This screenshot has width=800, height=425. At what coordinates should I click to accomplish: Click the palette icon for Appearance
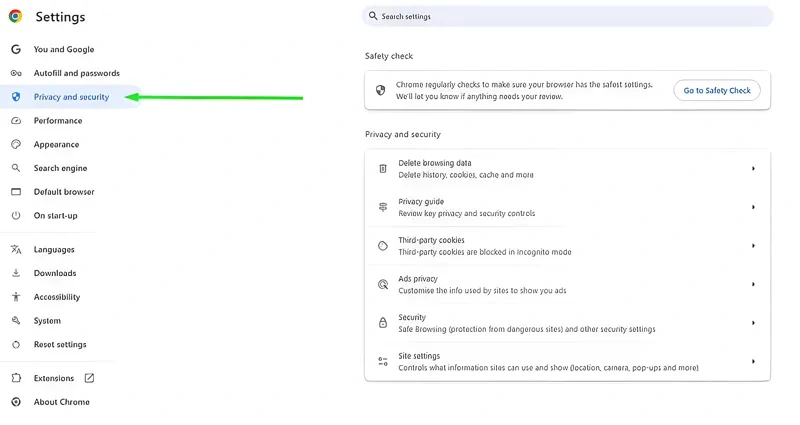[x=16, y=144]
